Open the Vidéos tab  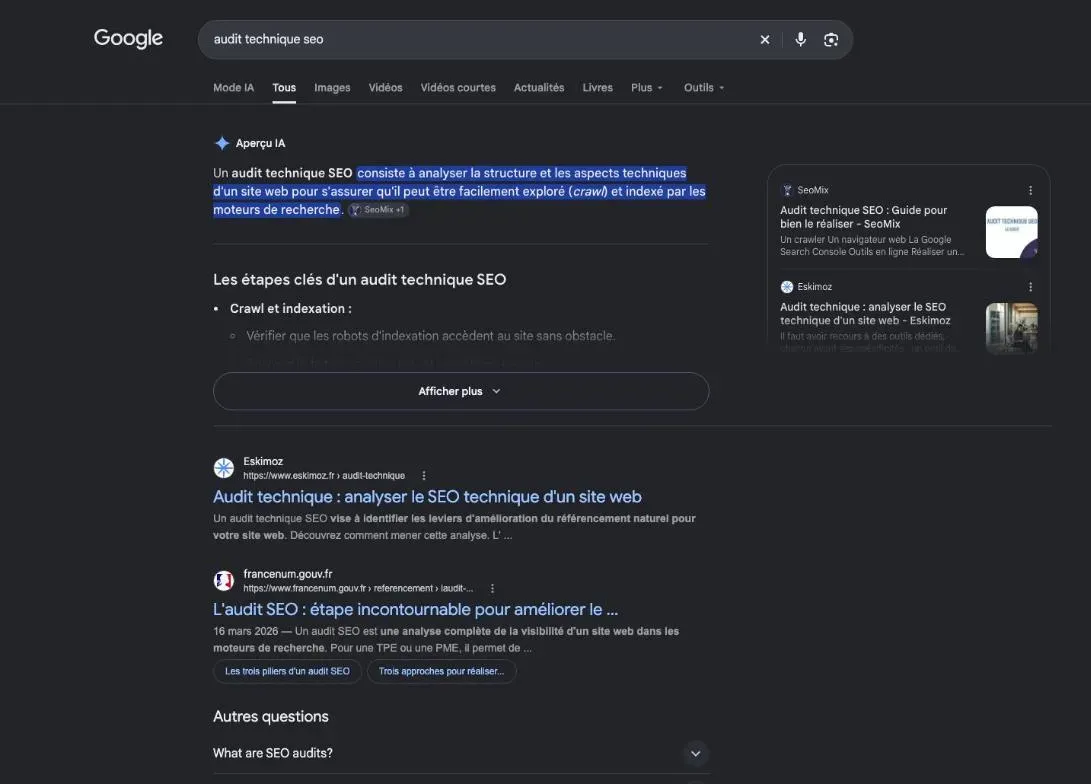pos(385,88)
